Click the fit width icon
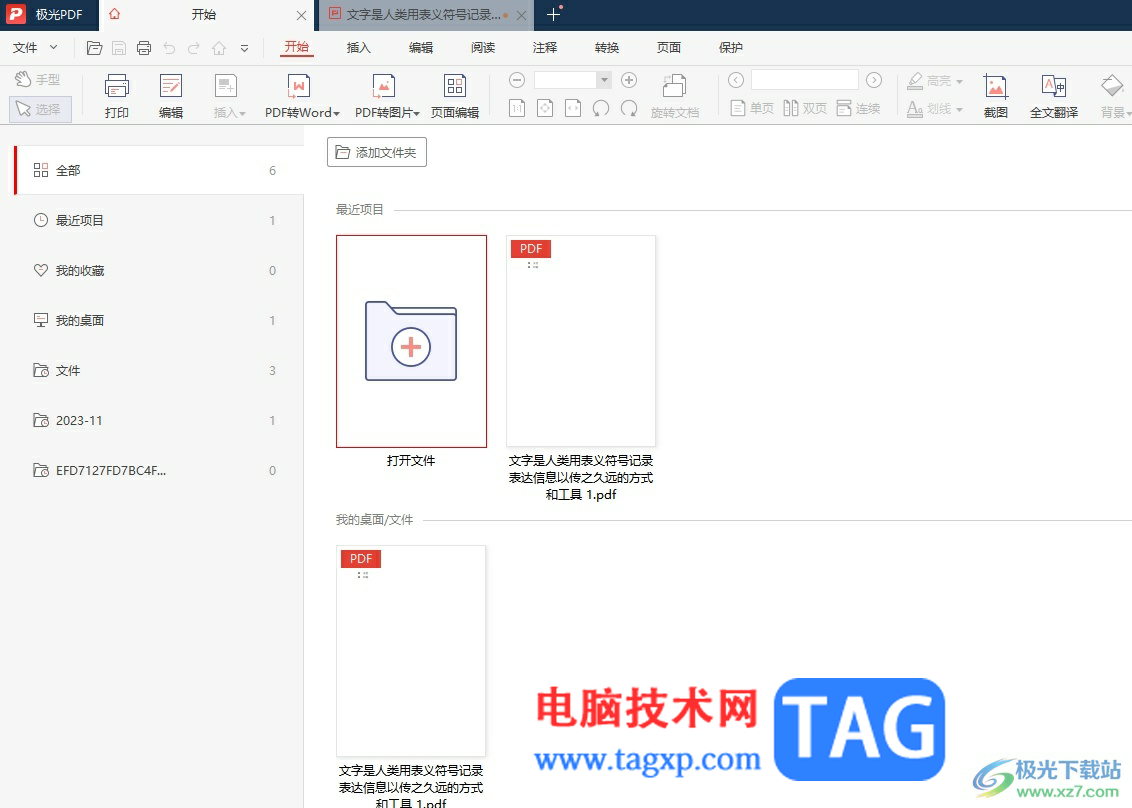Image resolution: width=1132 pixels, height=808 pixels. (572, 108)
